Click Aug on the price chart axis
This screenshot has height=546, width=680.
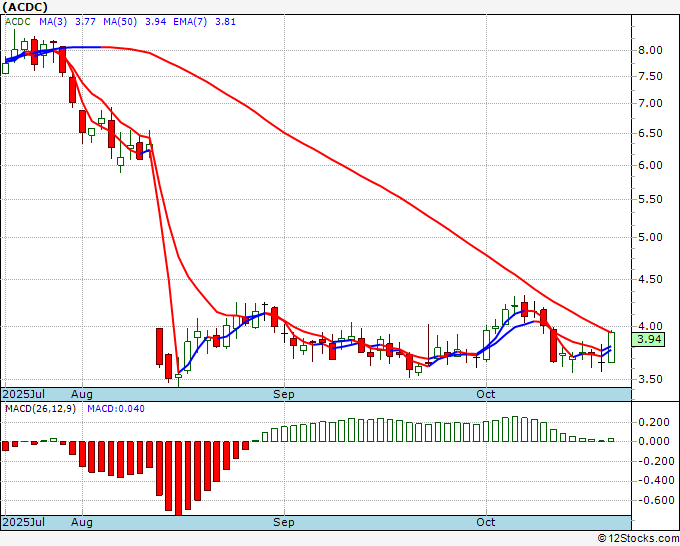pos(82,394)
